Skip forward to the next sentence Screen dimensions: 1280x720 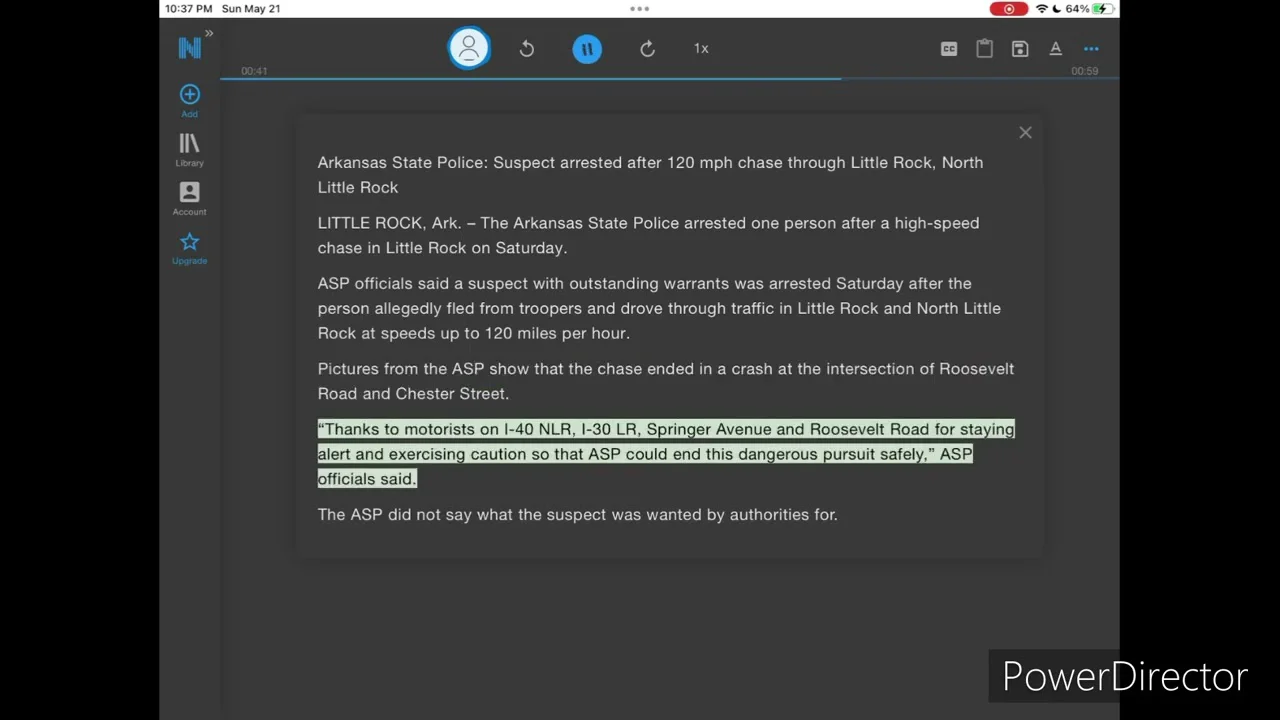pyautogui.click(x=647, y=48)
